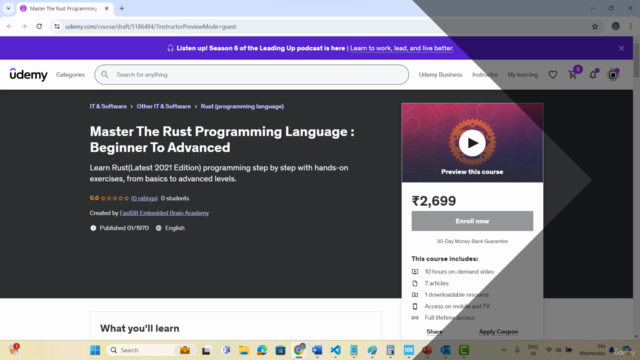View site information icon in address bar

[x=57, y=27]
